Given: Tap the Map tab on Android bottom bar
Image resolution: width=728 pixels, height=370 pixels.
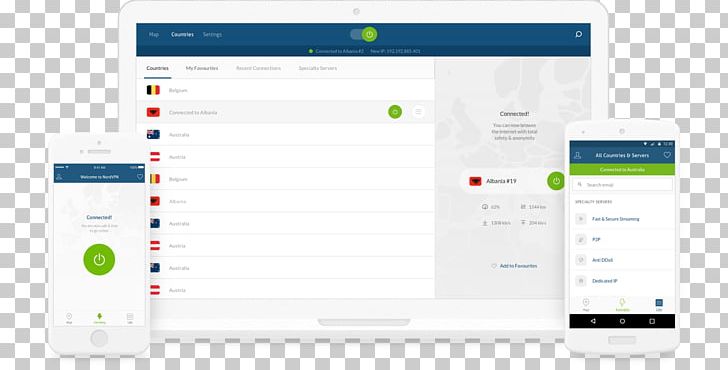Looking at the screenshot, I should click(586, 305).
